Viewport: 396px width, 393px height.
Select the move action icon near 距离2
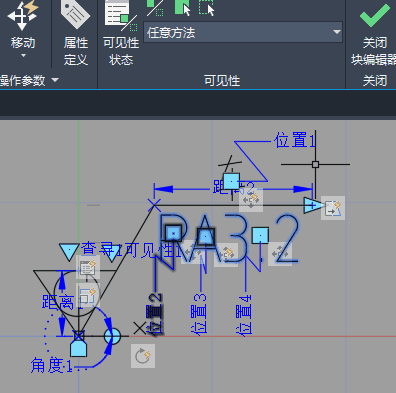click(251, 200)
